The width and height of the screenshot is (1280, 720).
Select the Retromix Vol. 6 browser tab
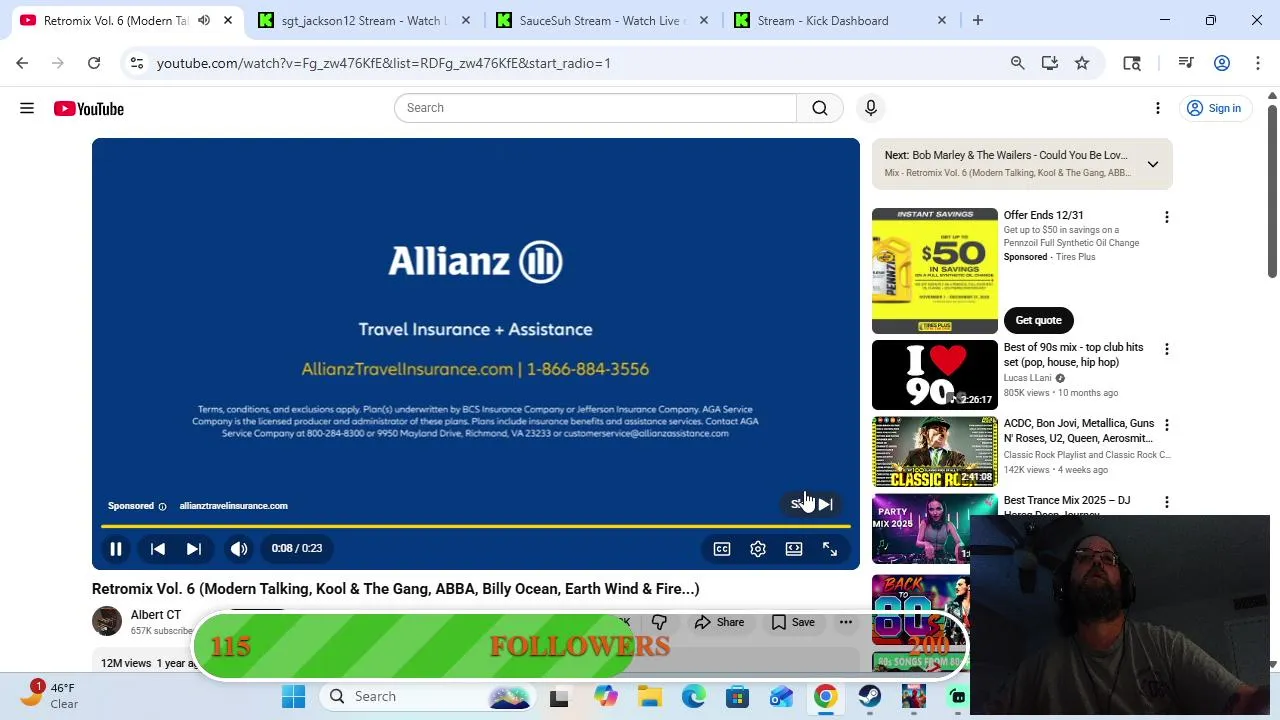click(x=115, y=20)
